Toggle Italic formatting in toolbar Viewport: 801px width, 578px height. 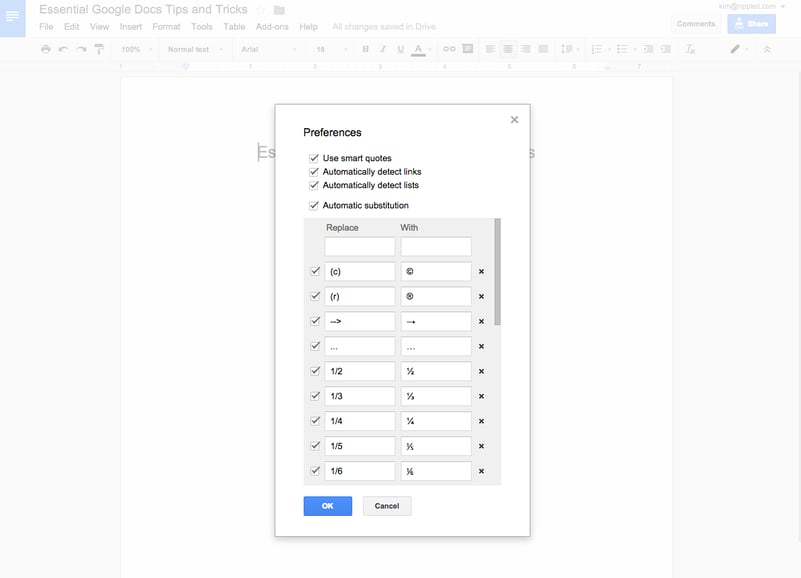383,49
